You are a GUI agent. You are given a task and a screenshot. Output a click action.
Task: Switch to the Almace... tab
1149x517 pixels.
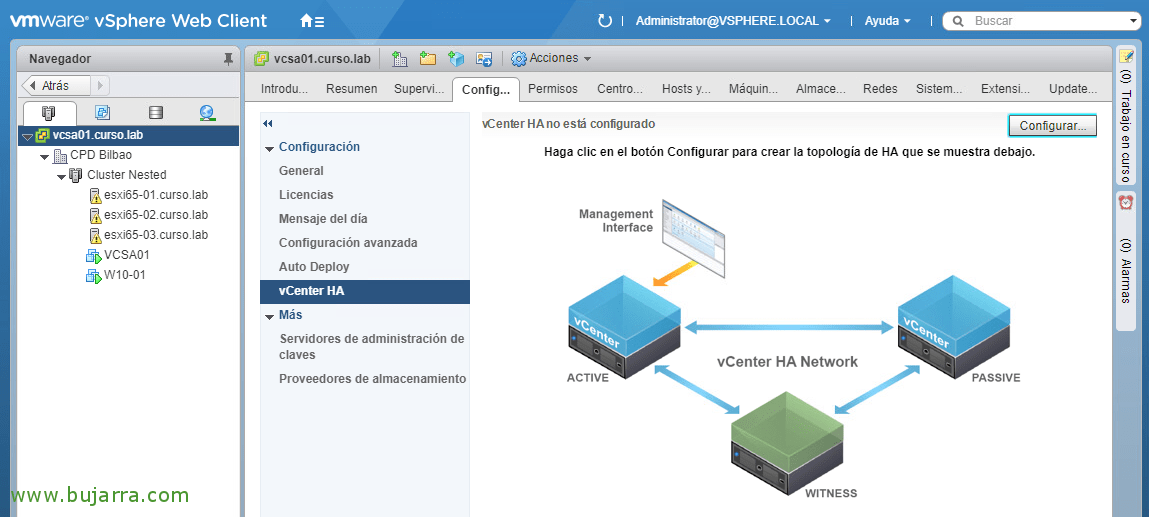point(821,89)
